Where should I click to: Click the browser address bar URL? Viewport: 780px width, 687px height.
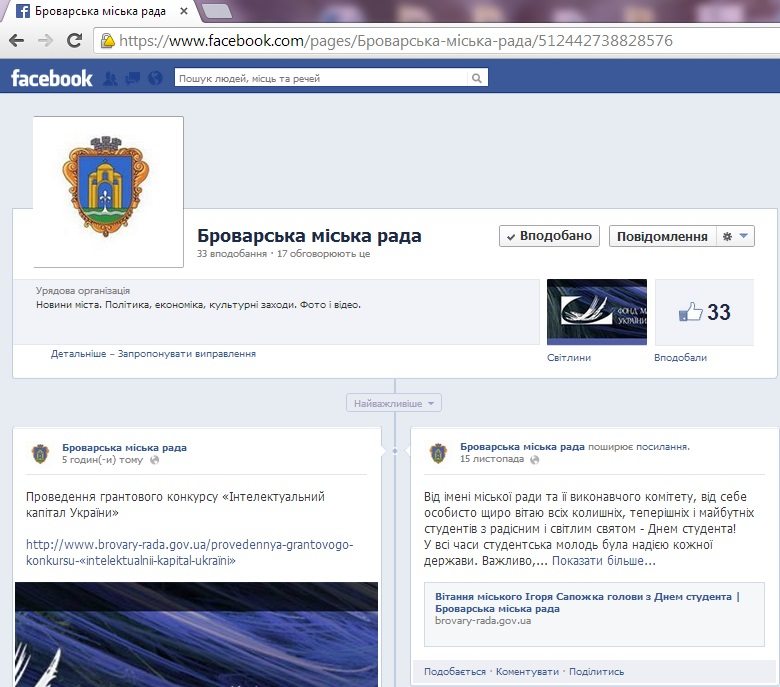(396, 40)
